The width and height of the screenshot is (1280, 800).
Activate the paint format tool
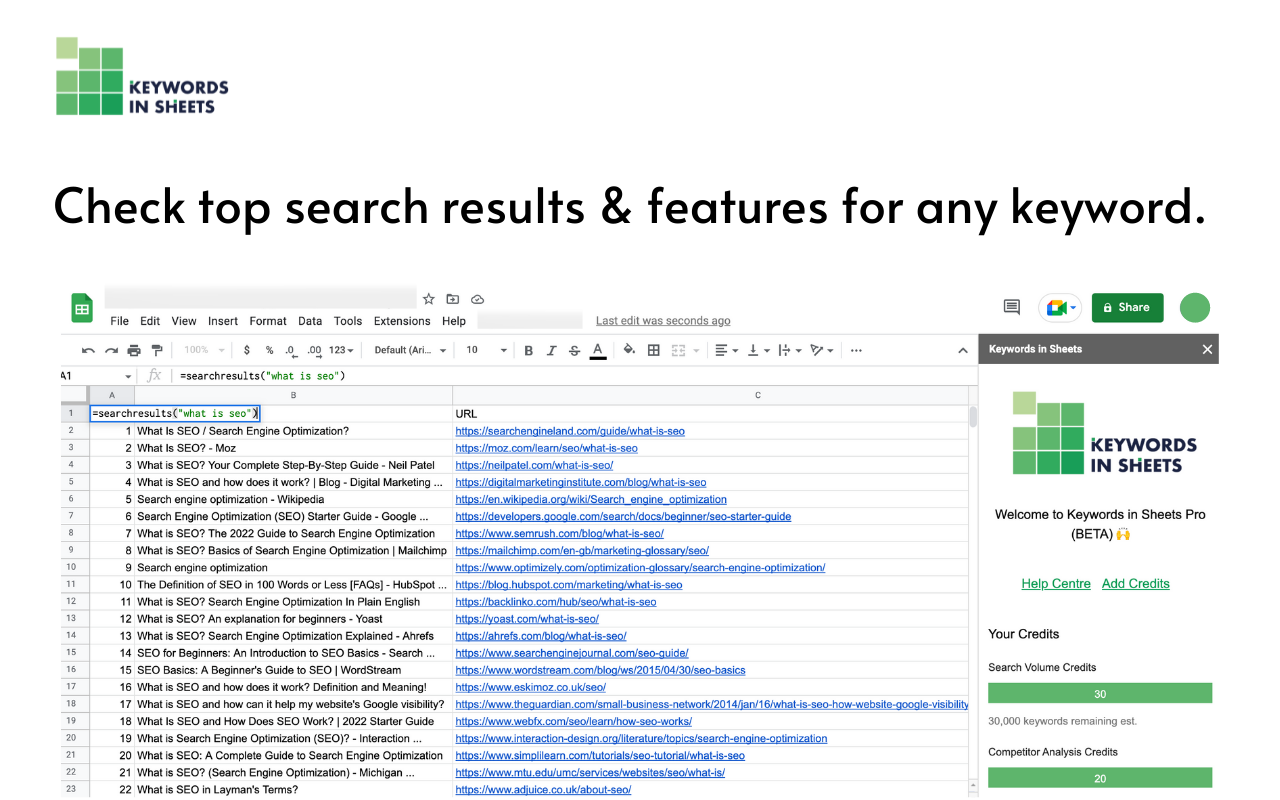pyautogui.click(x=156, y=350)
